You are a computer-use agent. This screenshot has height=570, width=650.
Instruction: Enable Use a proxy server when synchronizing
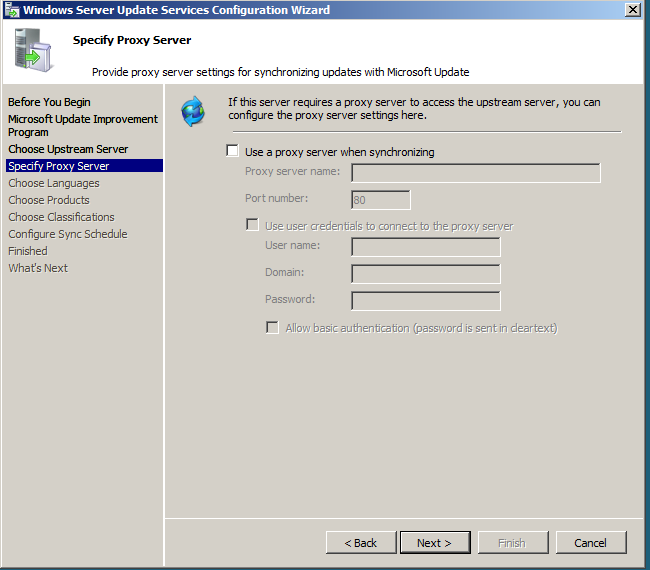233,151
